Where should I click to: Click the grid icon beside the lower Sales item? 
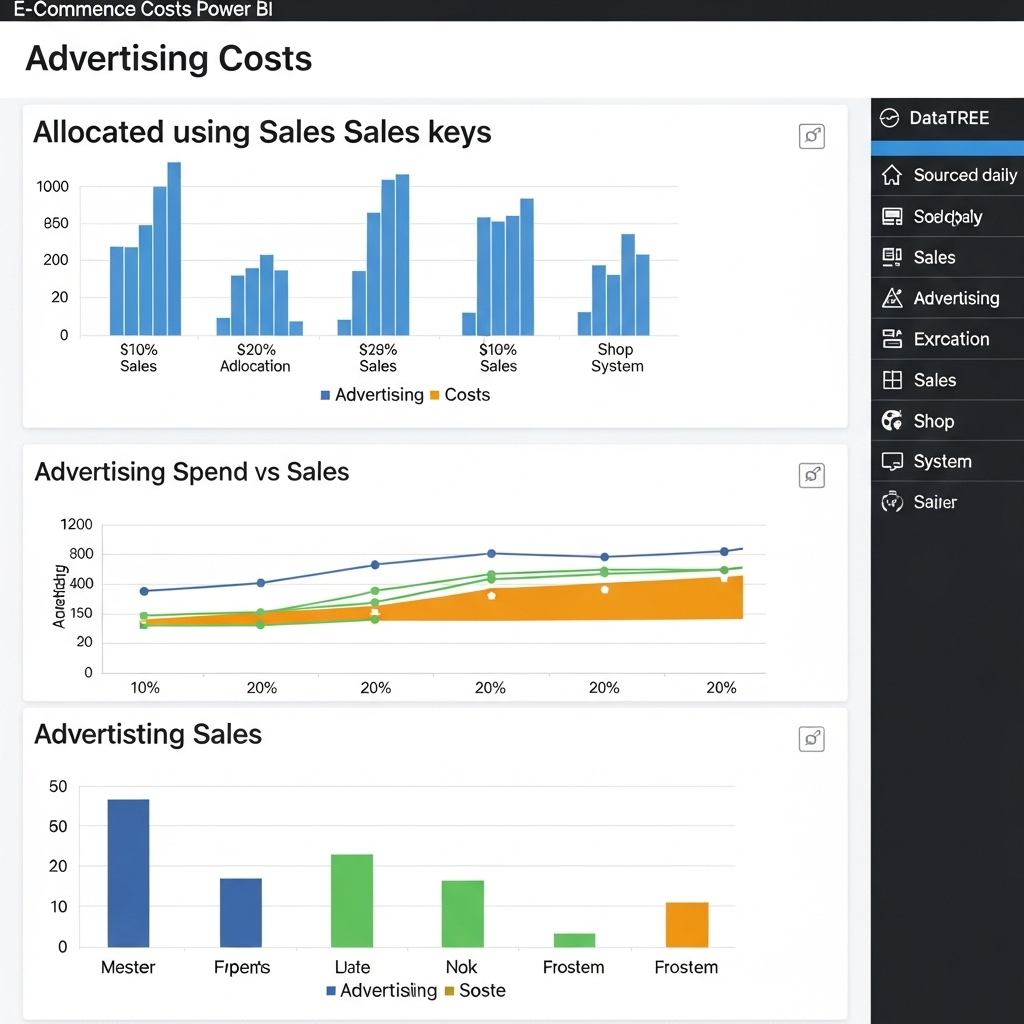pyautogui.click(x=892, y=380)
